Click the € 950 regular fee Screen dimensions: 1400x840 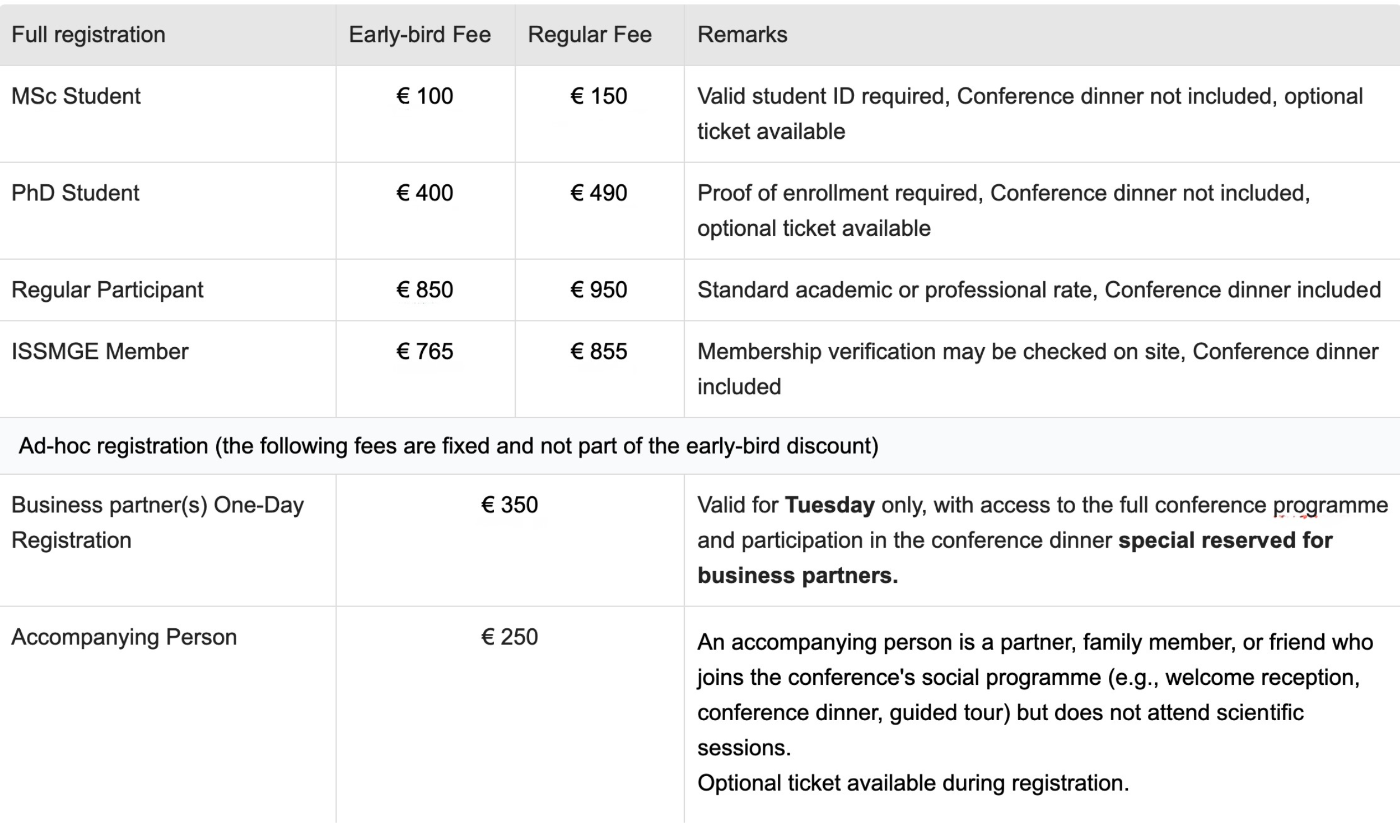coord(599,290)
